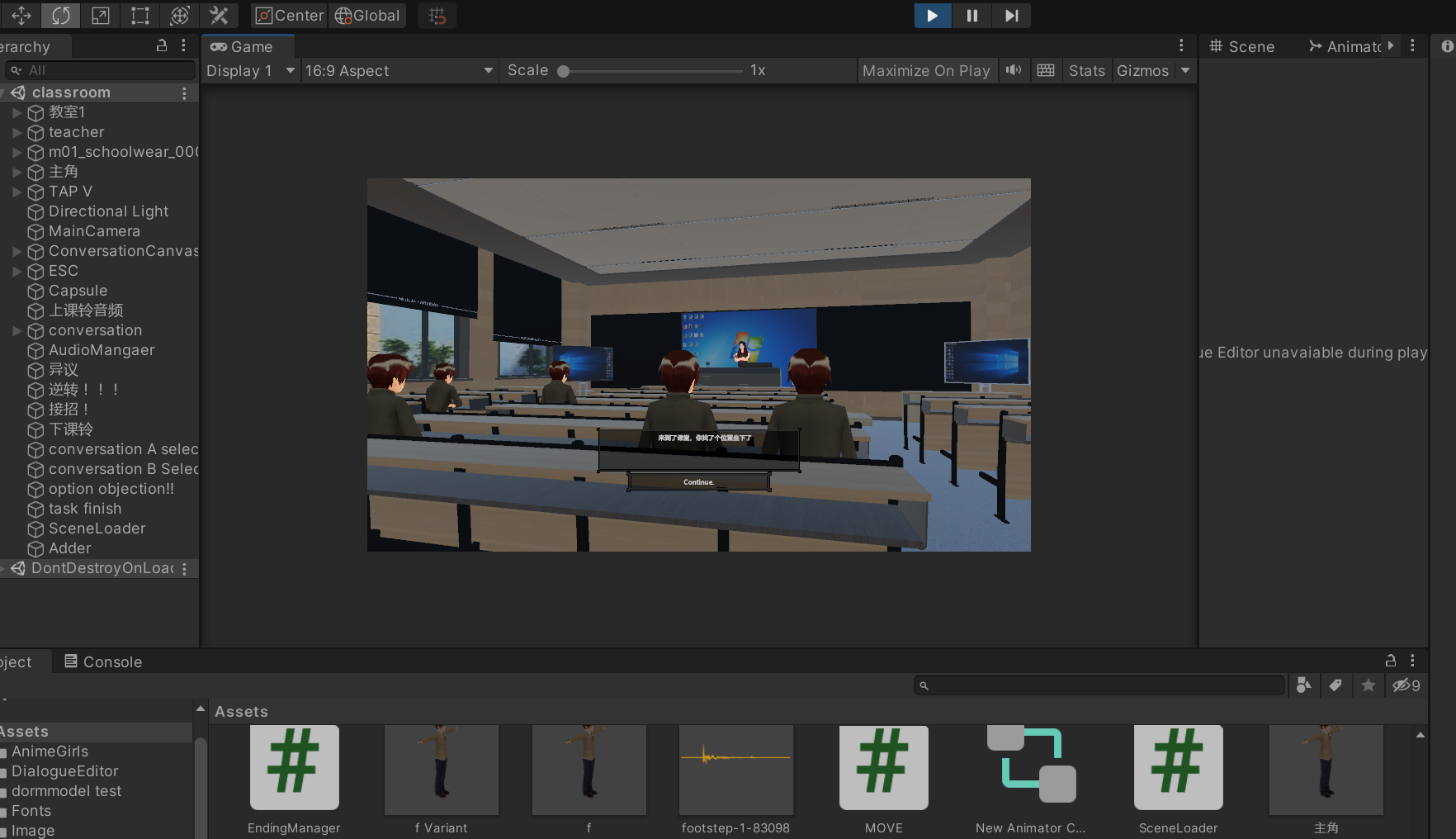Adjust the Game view Scale slider
Viewport: 1456px width, 839px height.
(x=564, y=71)
